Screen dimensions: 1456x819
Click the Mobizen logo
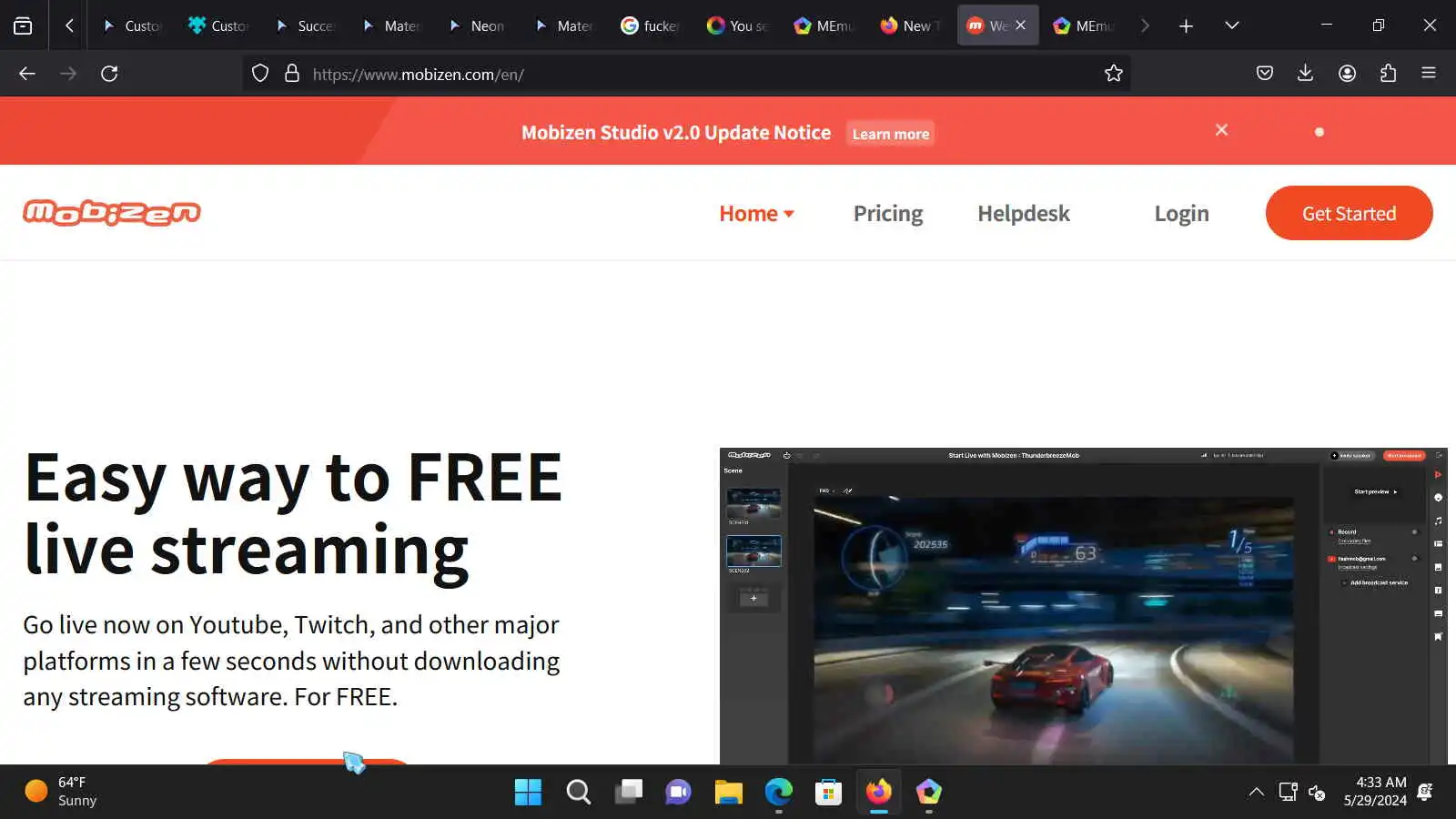[x=112, y=213]
